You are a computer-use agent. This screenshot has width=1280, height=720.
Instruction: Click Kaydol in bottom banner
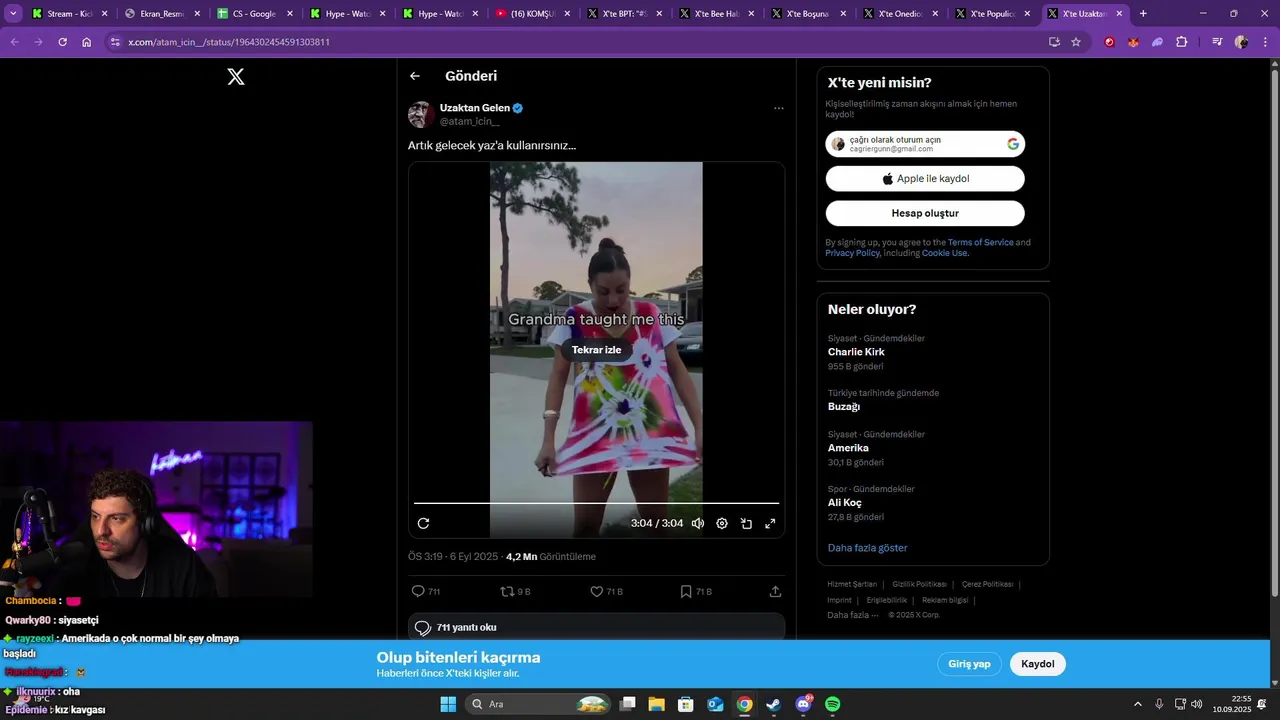1038,664
